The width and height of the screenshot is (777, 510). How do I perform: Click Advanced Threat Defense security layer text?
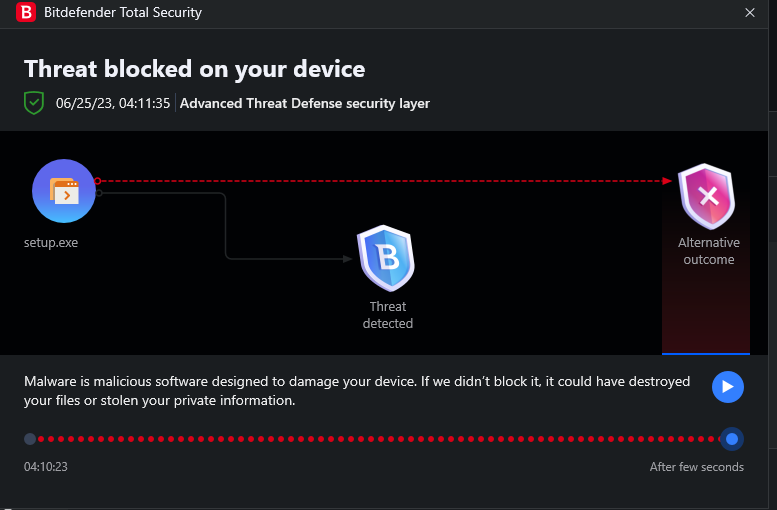pos(305,103)
